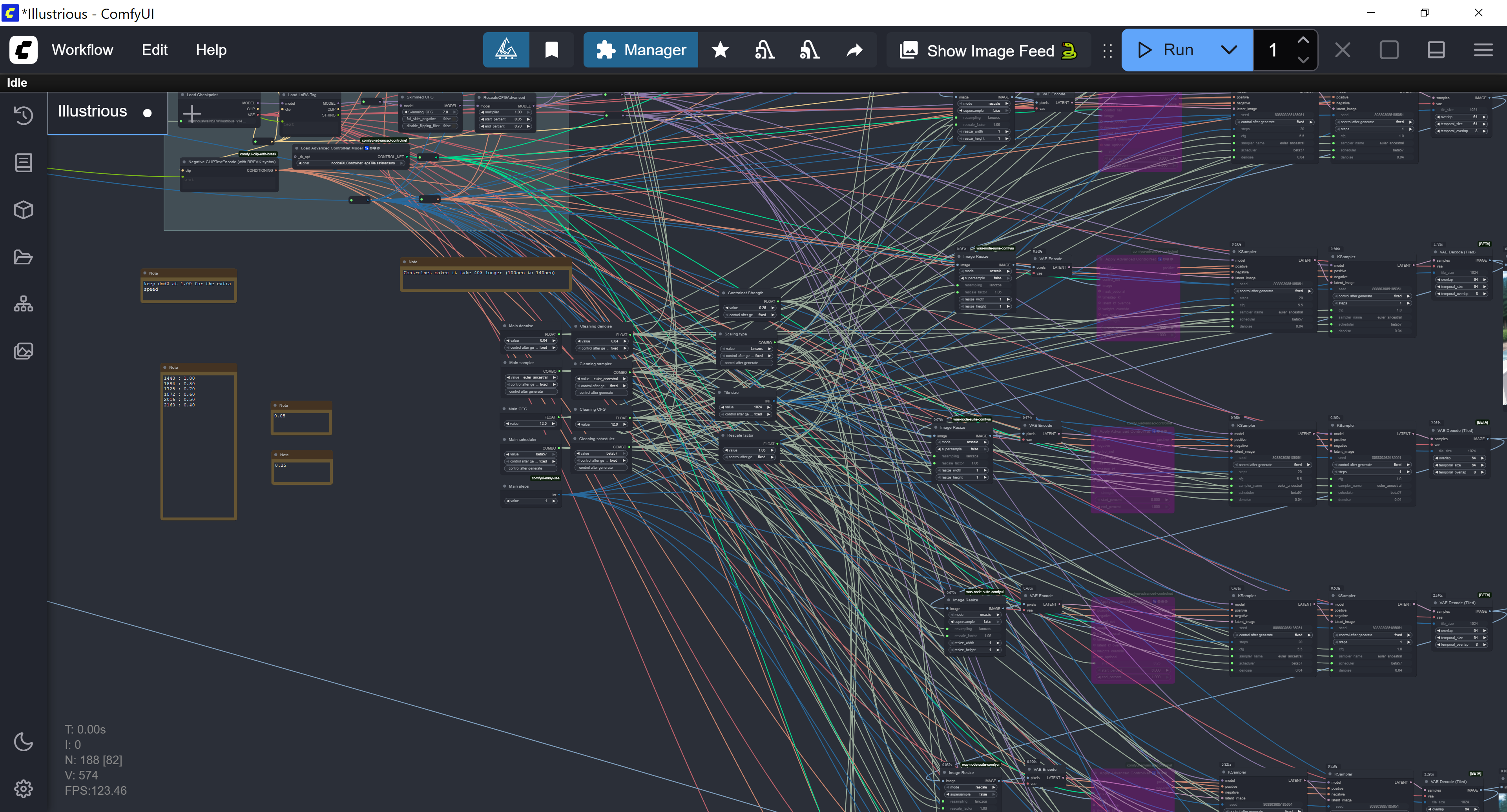Open the media assets sidebar icon
The image size is (1507, 812).
coord(24,351)
